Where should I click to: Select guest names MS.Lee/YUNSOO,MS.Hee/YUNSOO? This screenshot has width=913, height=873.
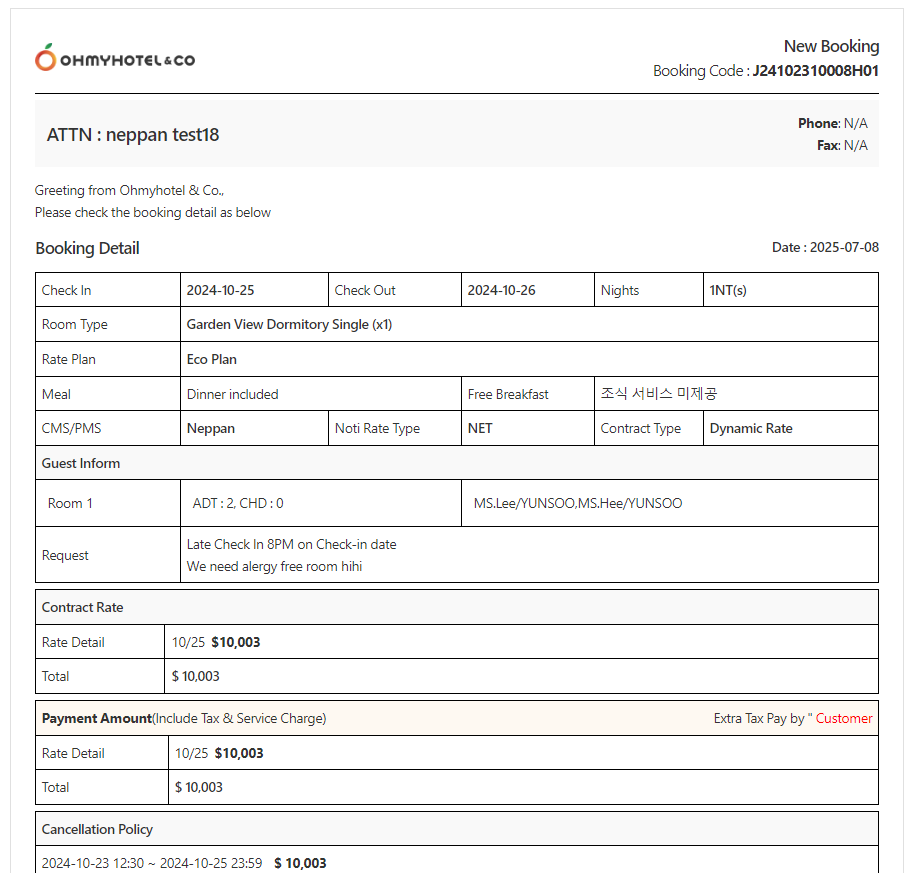click(578, 503)
